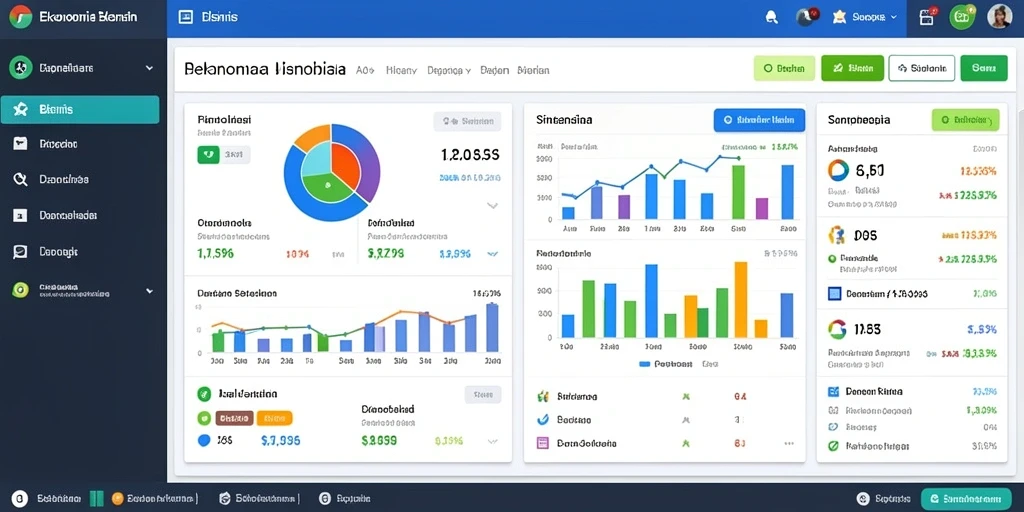Screen dimensions: 1024x512
Task: Click the circle icon beside Sqoplie in the bottom bar
Action: 325,499
